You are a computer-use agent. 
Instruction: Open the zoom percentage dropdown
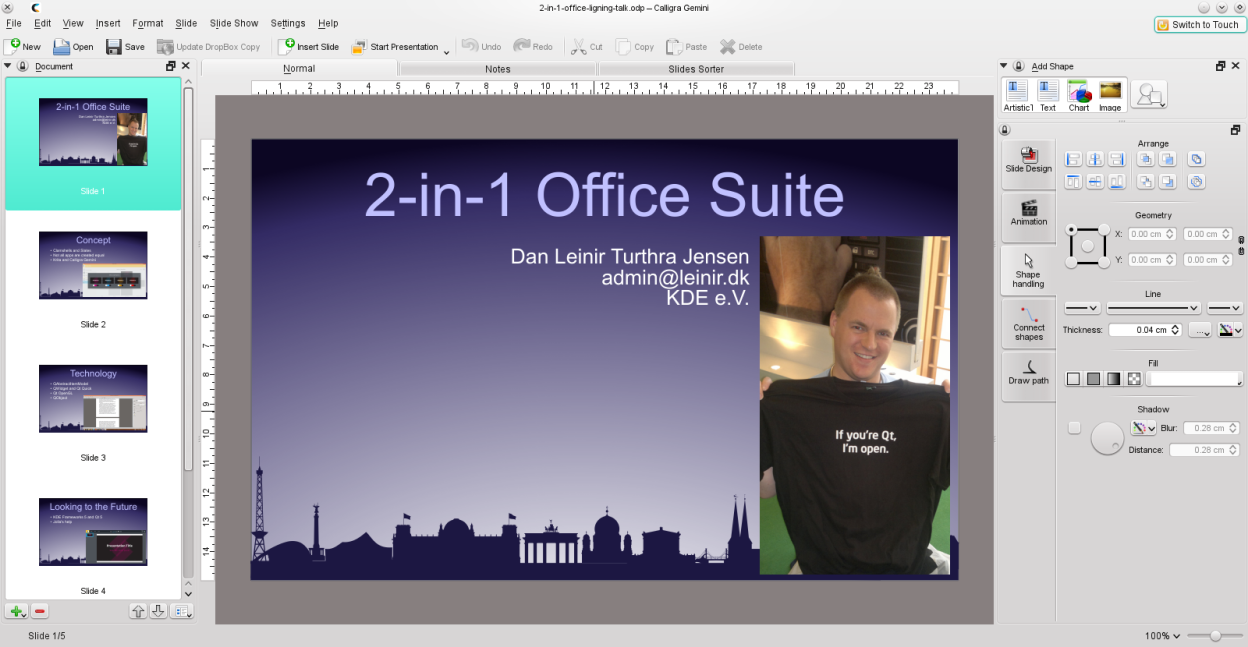[x=1163, y=636]
